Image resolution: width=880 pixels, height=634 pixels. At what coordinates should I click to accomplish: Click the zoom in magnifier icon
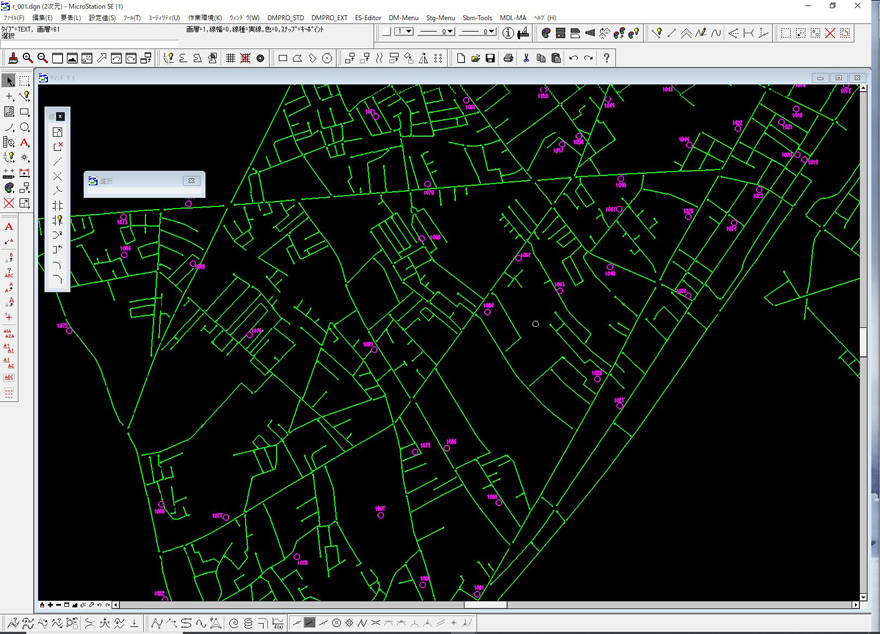[28, 59]
